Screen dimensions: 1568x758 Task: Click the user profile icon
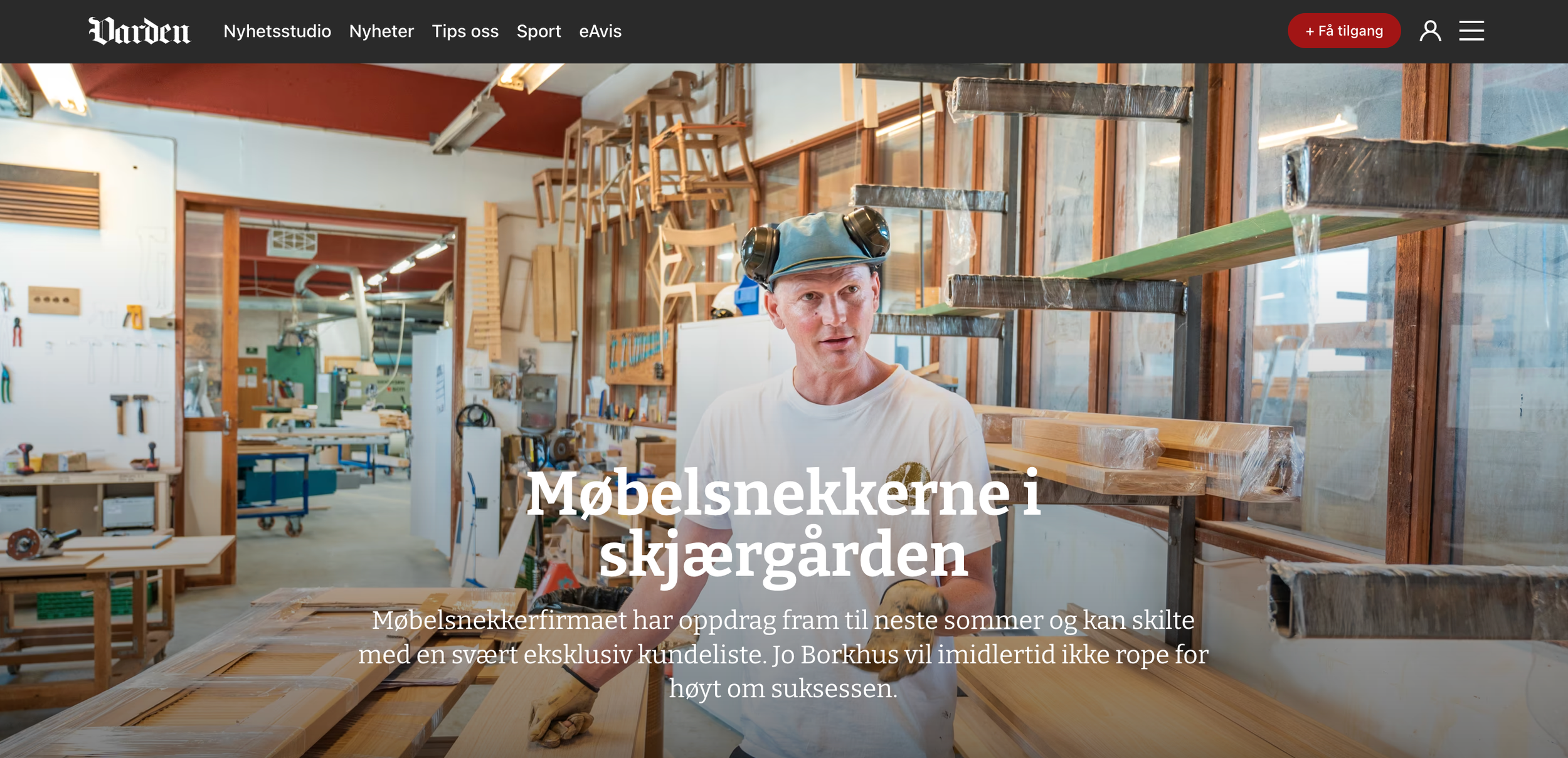click(x=1430, y=31)
